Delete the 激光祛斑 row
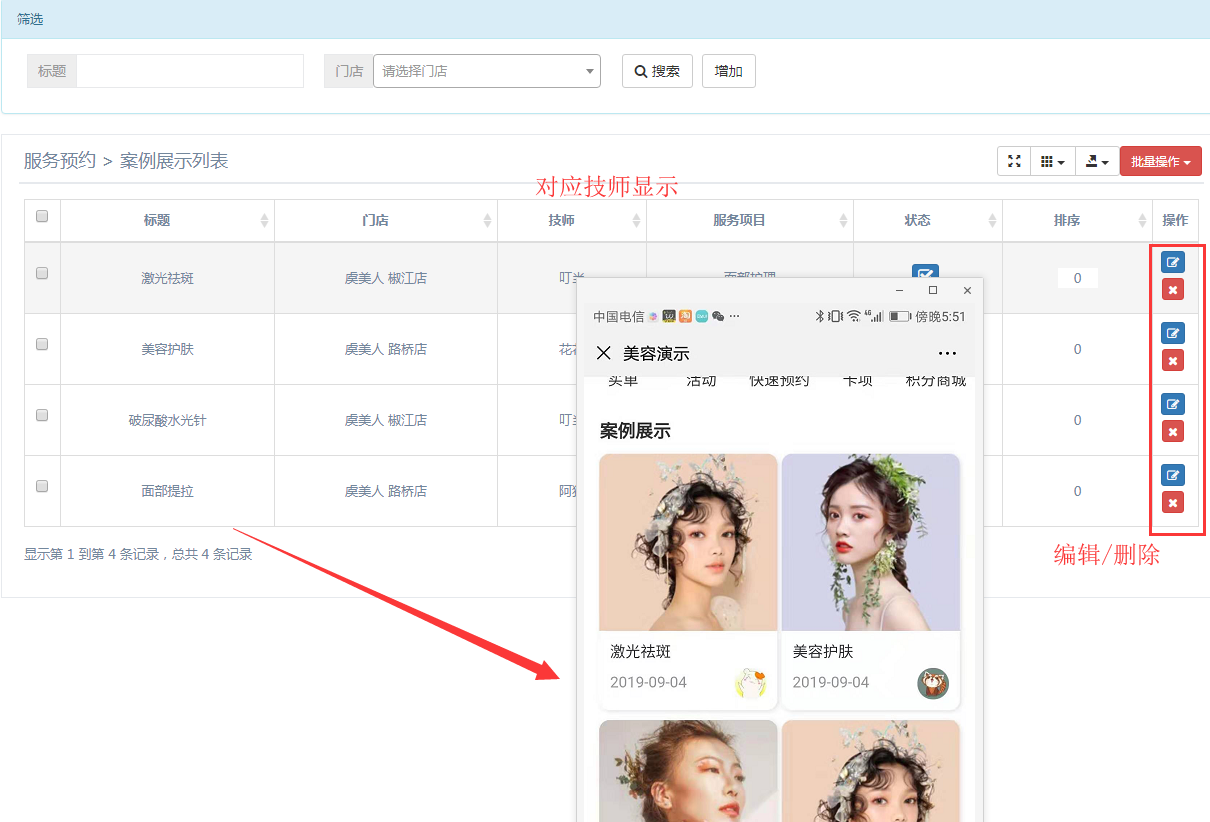This screenshot has width=1210, height=822. 1173,290
